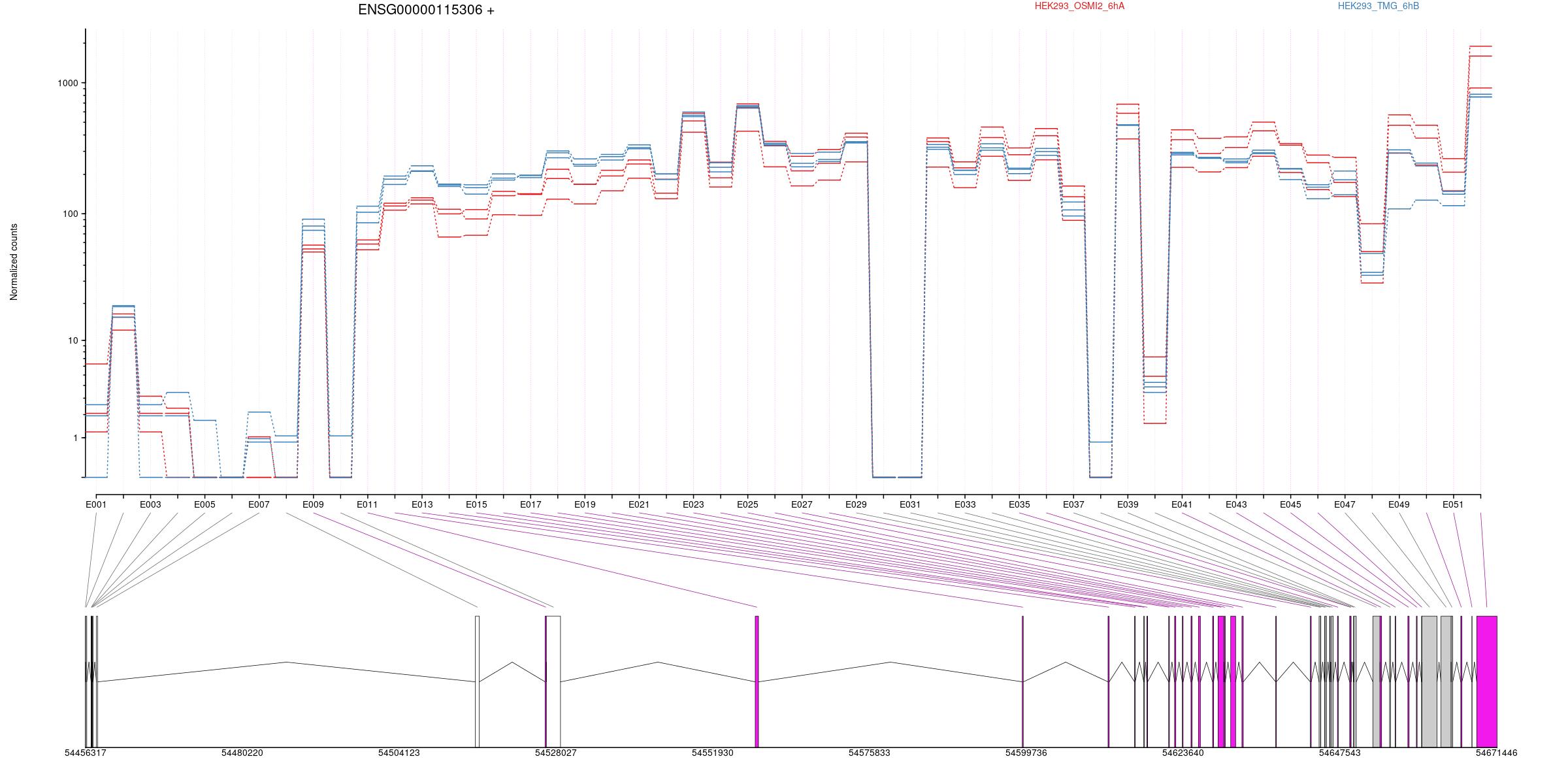This screenshot has width=1568, height=784.
Task: Select exon label E025
Action: (x=747, y=504)
